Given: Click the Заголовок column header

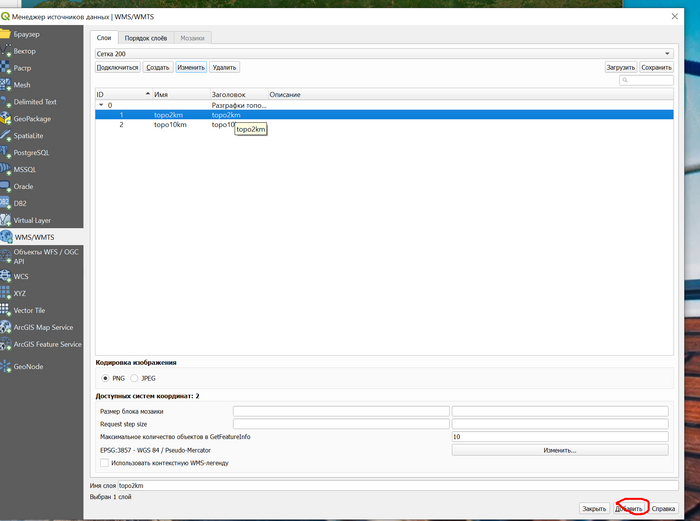Looking at the screenshot, I should point(239,95).
